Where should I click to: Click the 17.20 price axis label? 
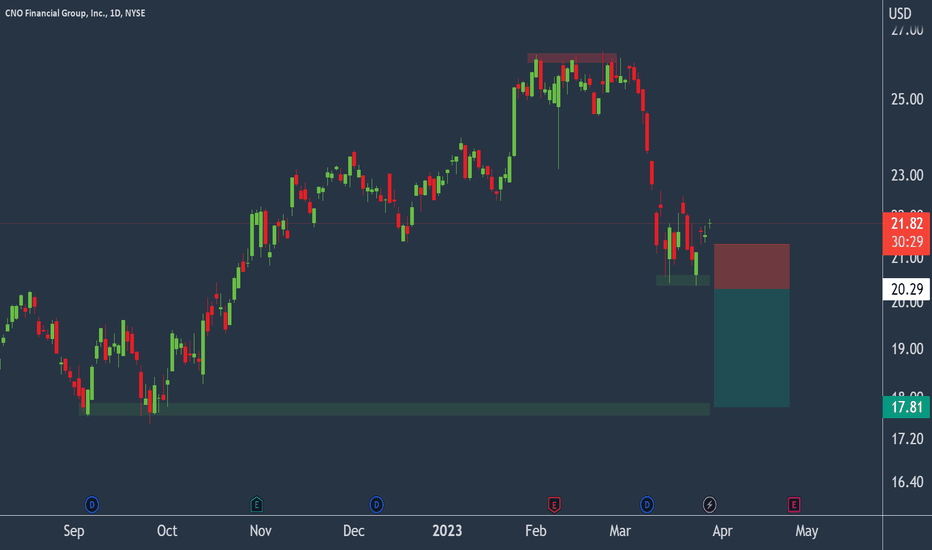[907, 439]
